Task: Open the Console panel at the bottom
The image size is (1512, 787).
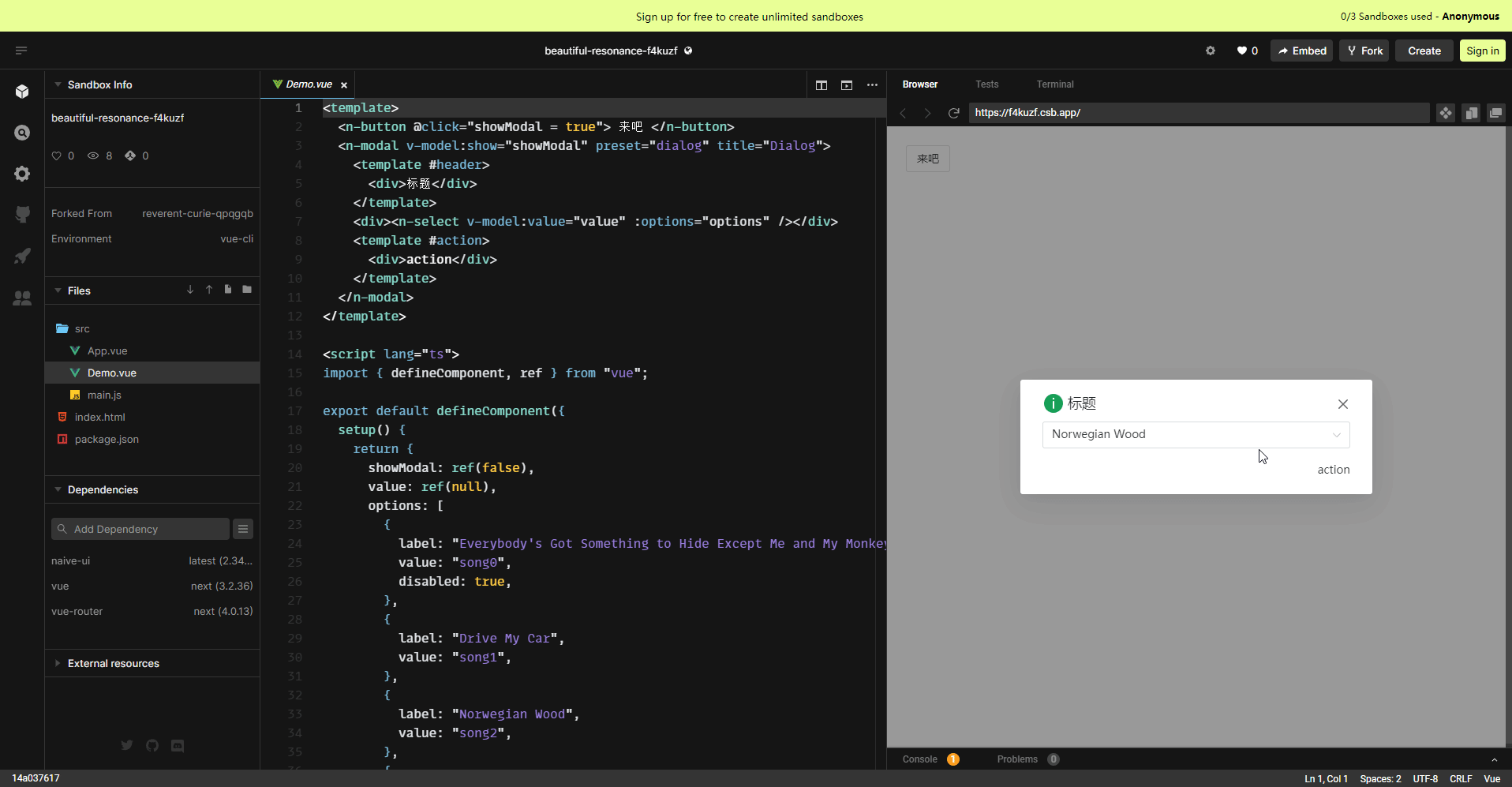Action: point(919,759)
